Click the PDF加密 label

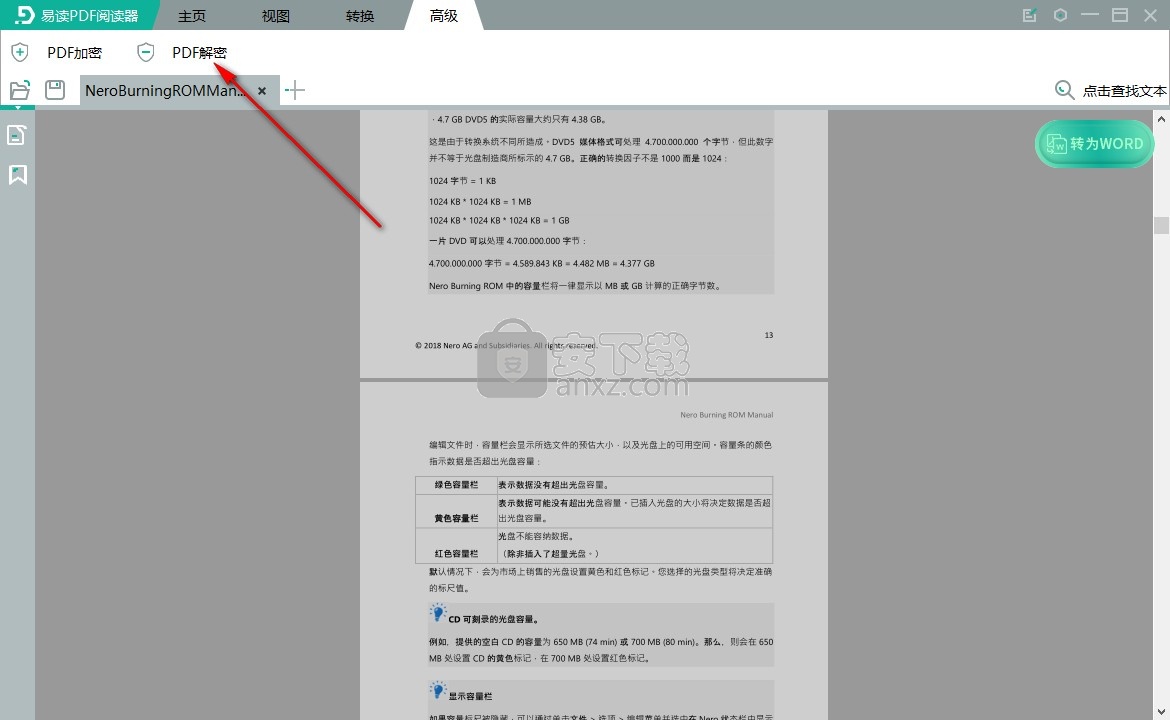pyautogui.click(x=75, y=52)
